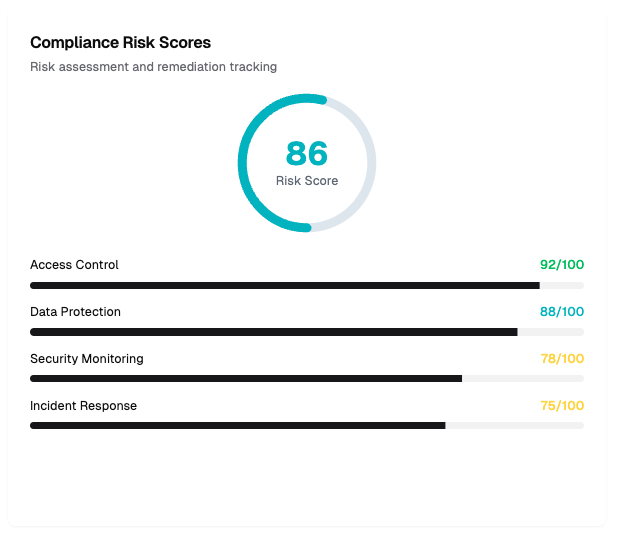
Task: Click the filled Security Monitoring progress bar
Action: [x=246, y=379]
